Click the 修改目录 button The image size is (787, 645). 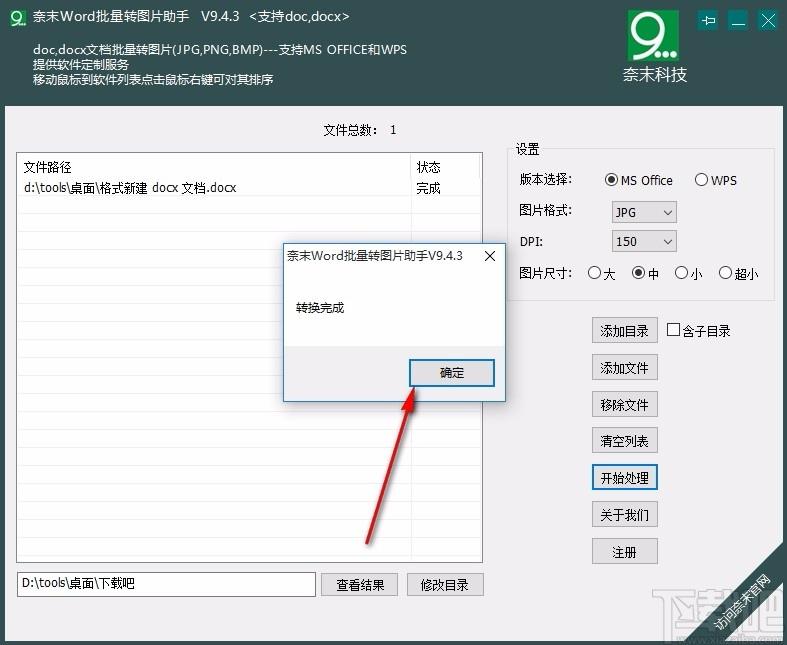tap(445, 585)
